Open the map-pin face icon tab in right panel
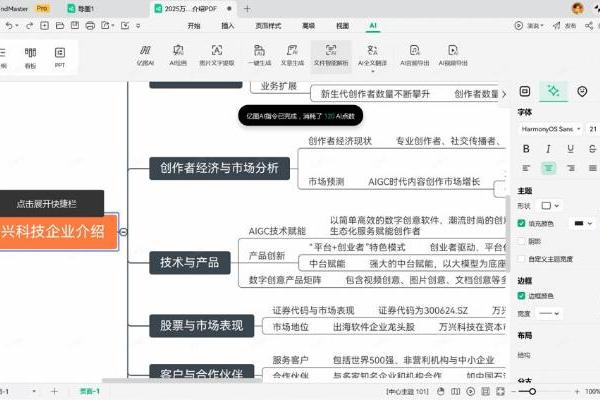The image size is (600, 400). 582,91
